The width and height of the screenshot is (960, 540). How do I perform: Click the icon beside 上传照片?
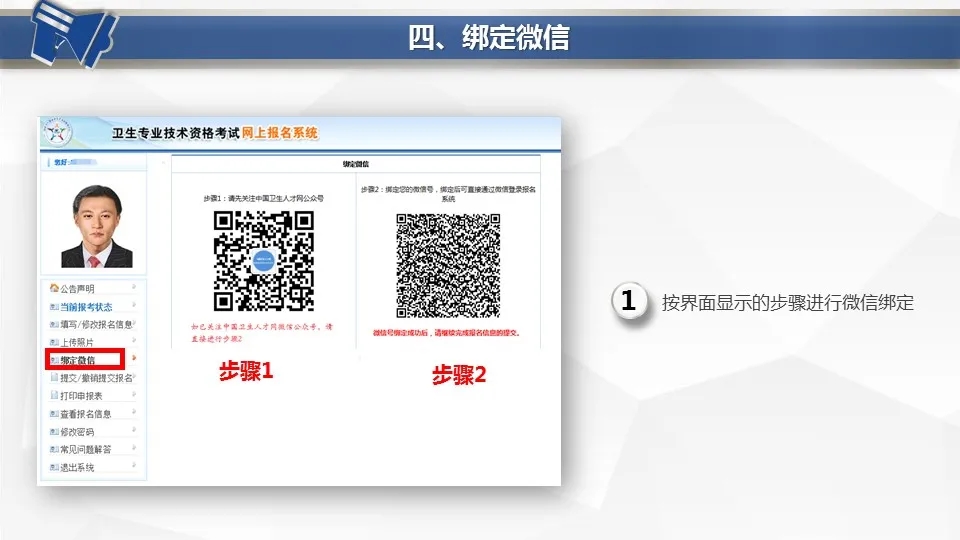point(54,342)
